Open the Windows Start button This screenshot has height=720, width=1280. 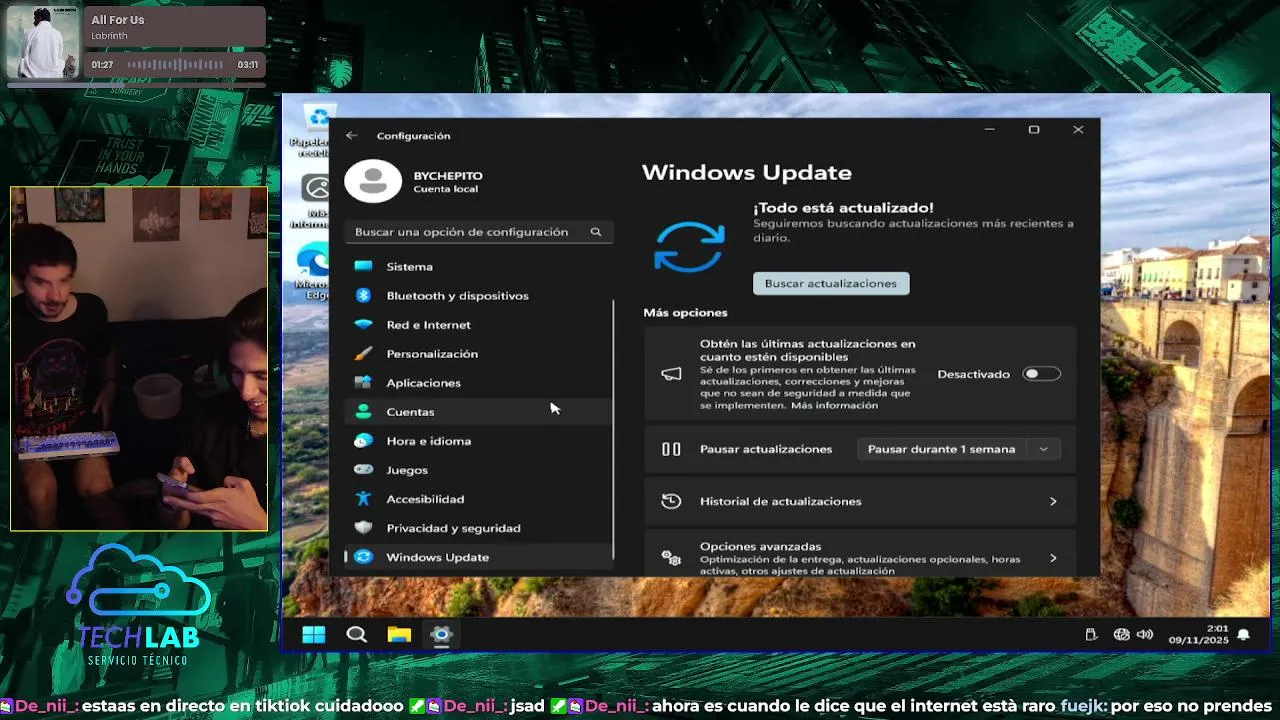[x=314, y=634]
